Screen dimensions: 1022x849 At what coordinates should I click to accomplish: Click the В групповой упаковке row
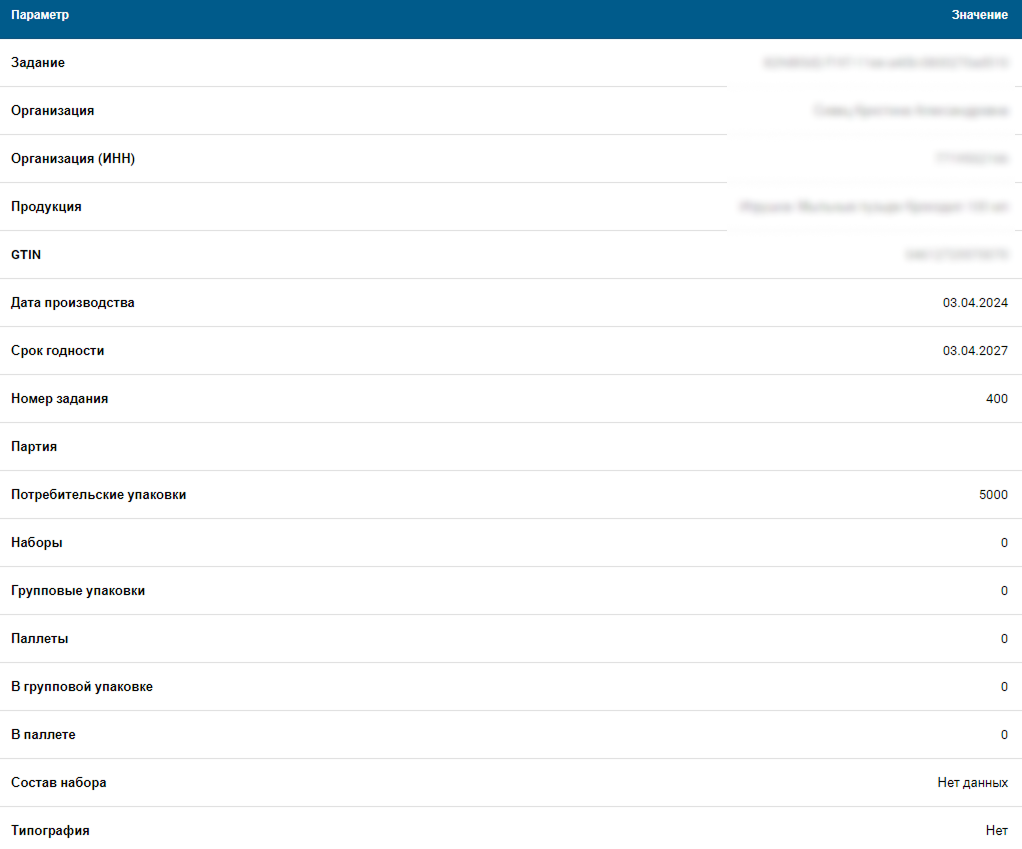pyautogui.click(x=79, y=687)
